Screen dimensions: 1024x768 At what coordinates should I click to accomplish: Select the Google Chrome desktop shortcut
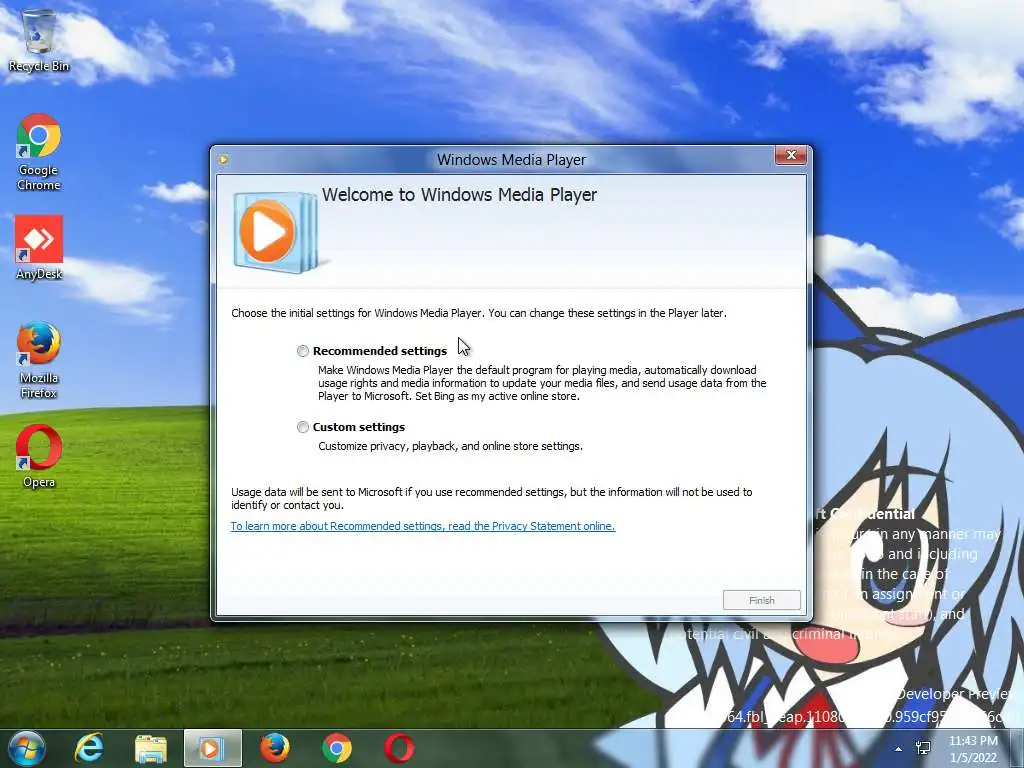[39, 152]
